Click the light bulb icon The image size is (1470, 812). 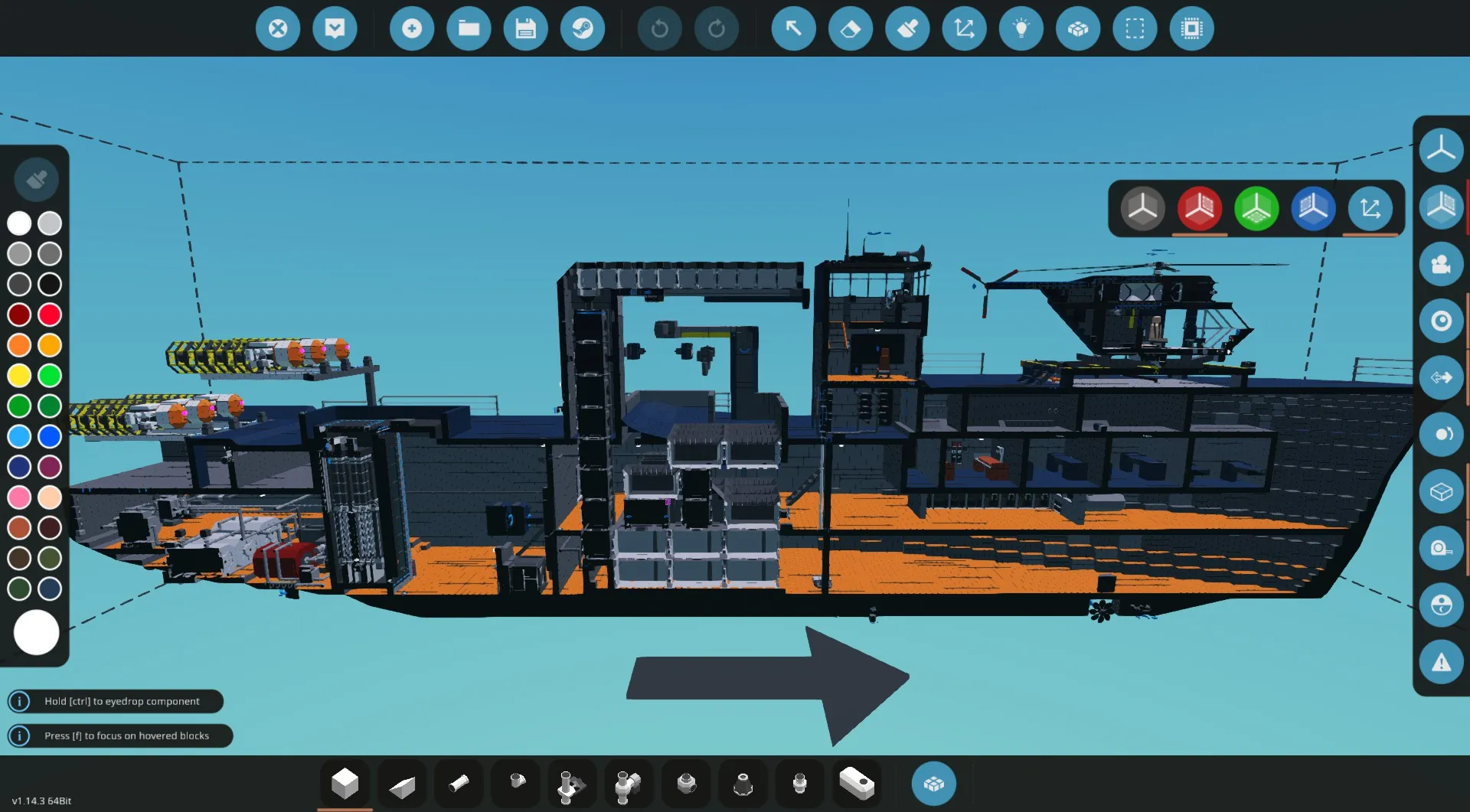click(1021, 29)
